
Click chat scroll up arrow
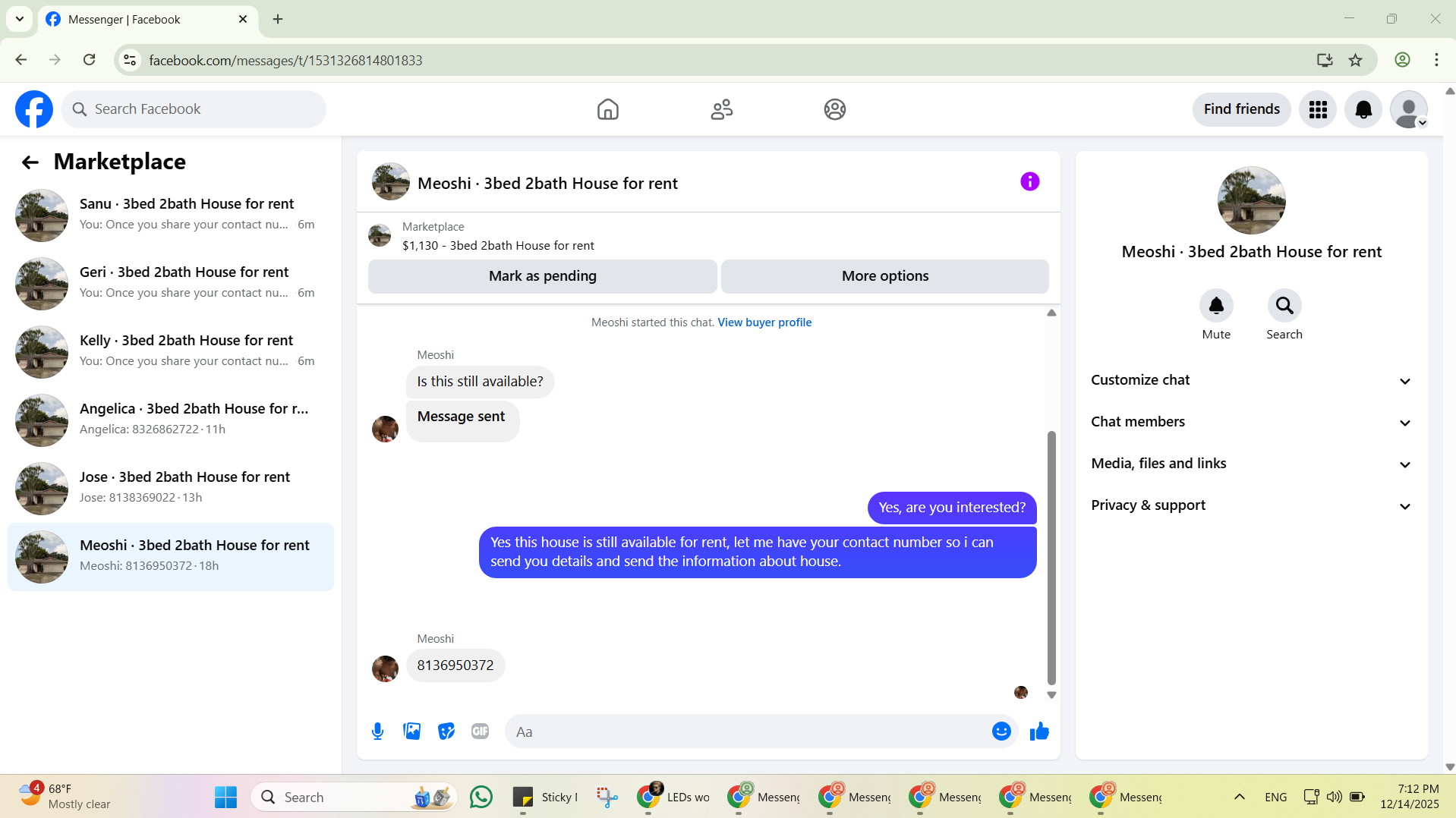1051,313
